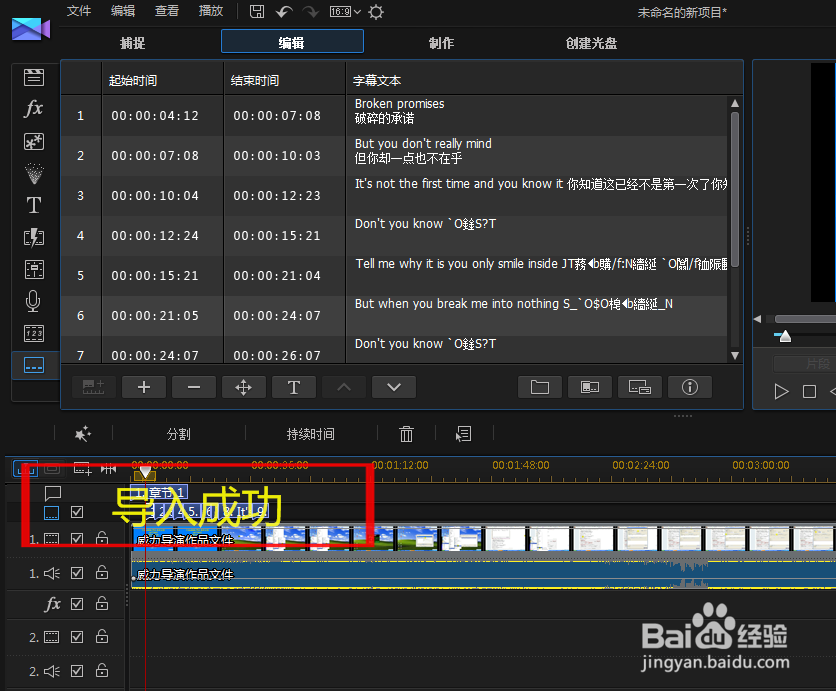Switch to the 捕捉 tab
The image size is (836, 691).
(x=132, y=43)
